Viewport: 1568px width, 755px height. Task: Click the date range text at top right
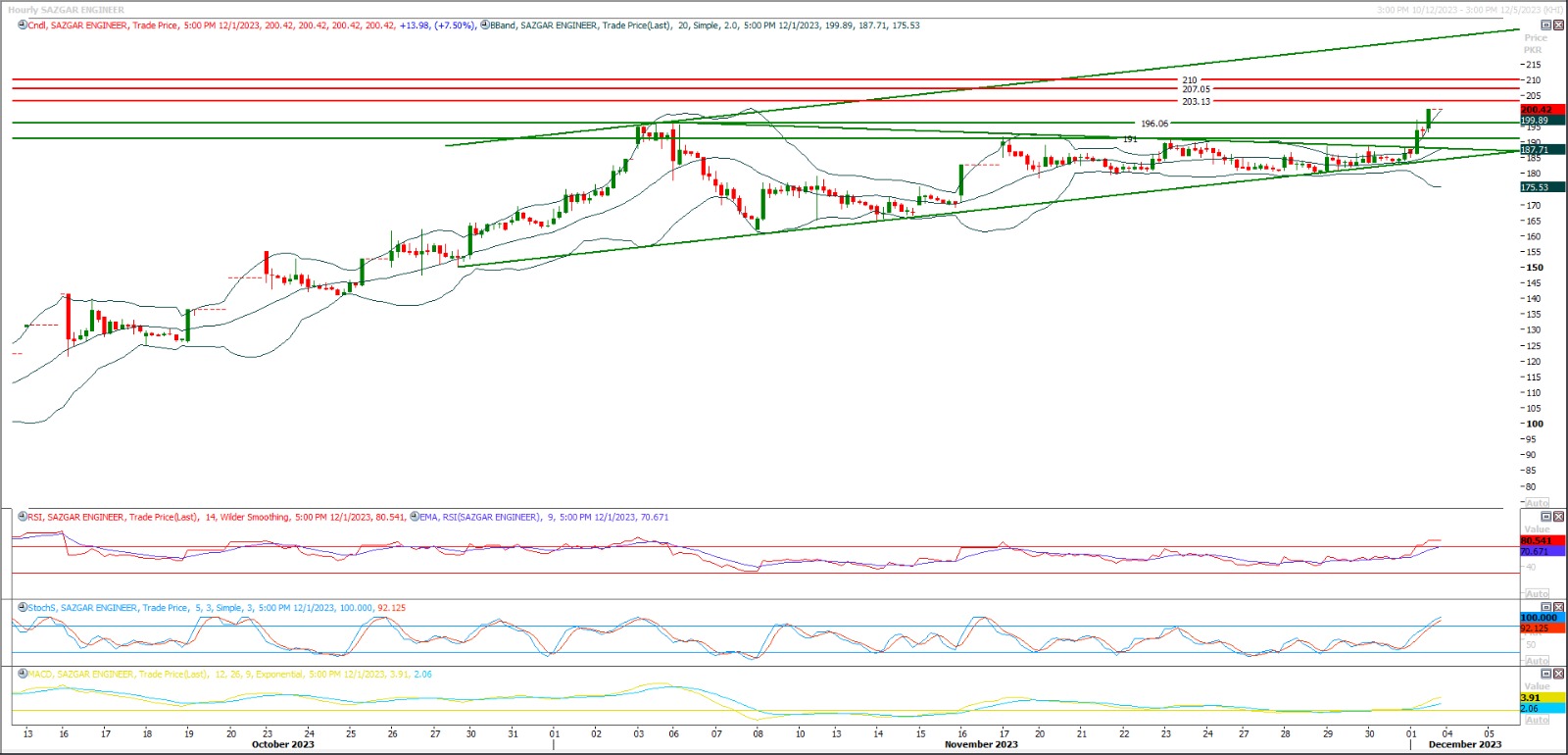tap(1469, 10)
